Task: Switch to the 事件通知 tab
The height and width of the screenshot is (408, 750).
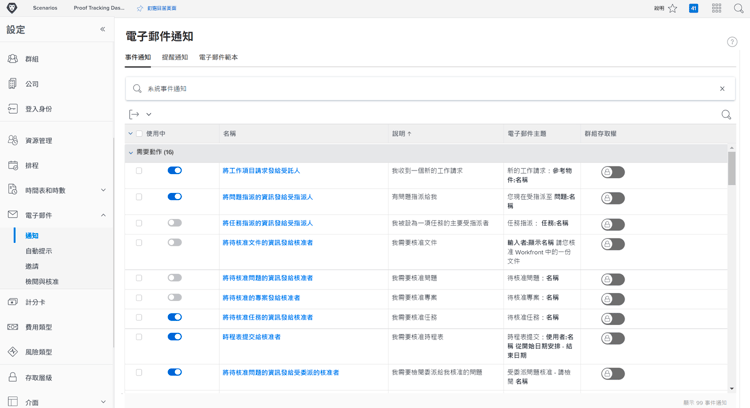Action: coord(138,57)
